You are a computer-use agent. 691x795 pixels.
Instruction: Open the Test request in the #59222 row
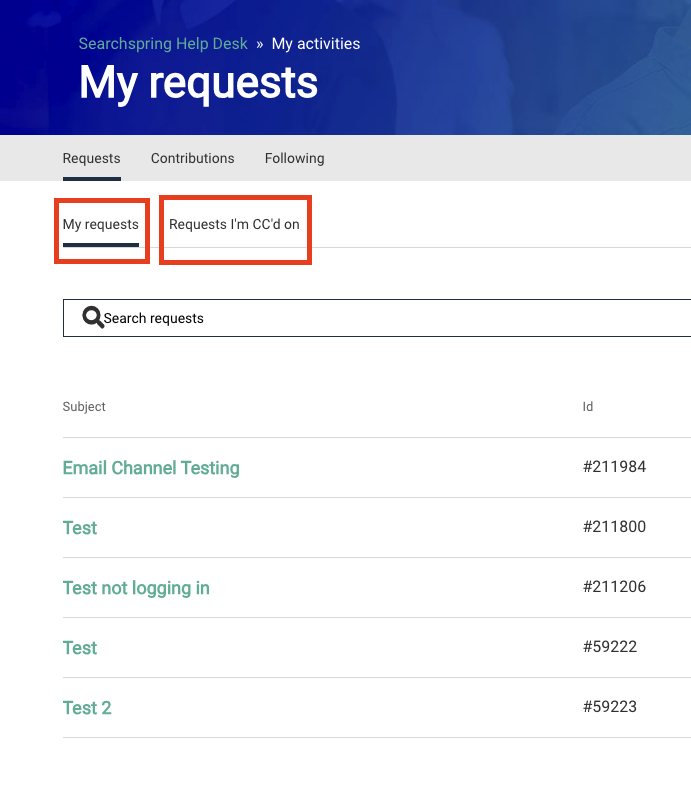click(80, 648)
